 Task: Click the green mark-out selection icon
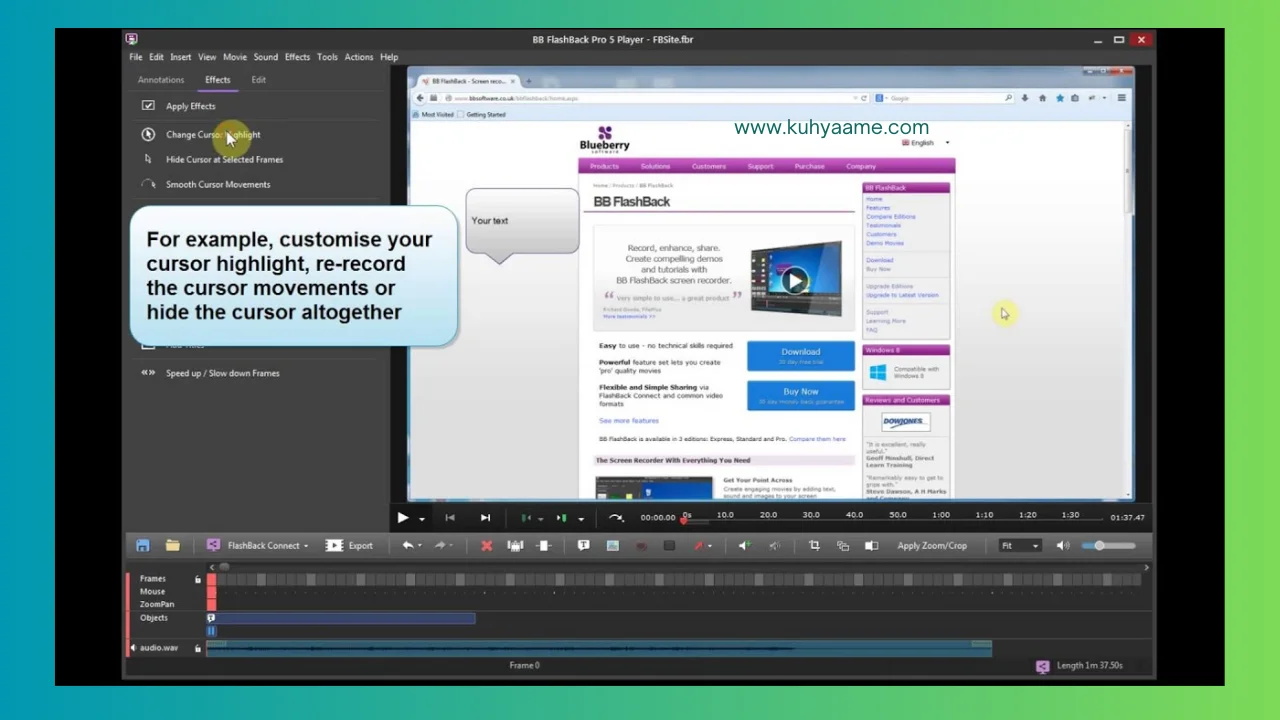[x=562, y=517]
